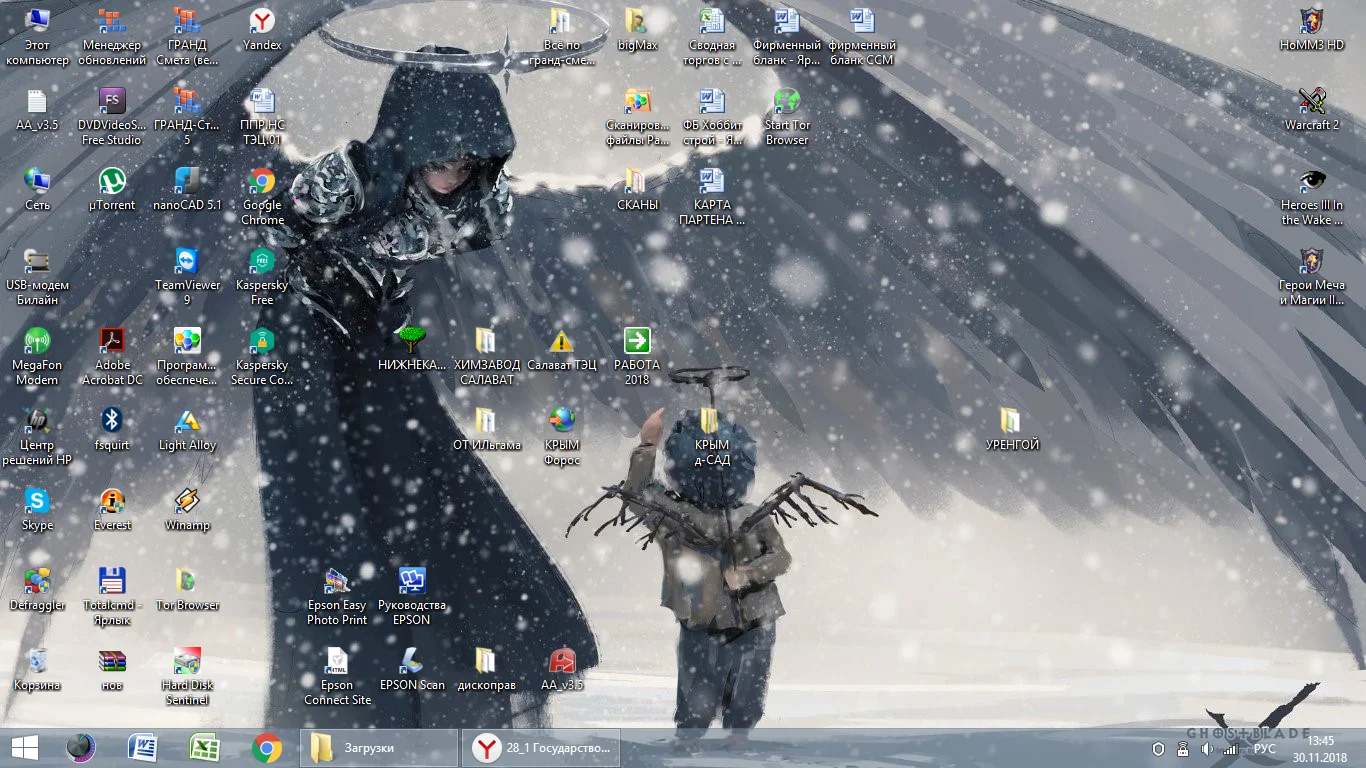Open the Yandex browser taskbar window

point(541,748)
